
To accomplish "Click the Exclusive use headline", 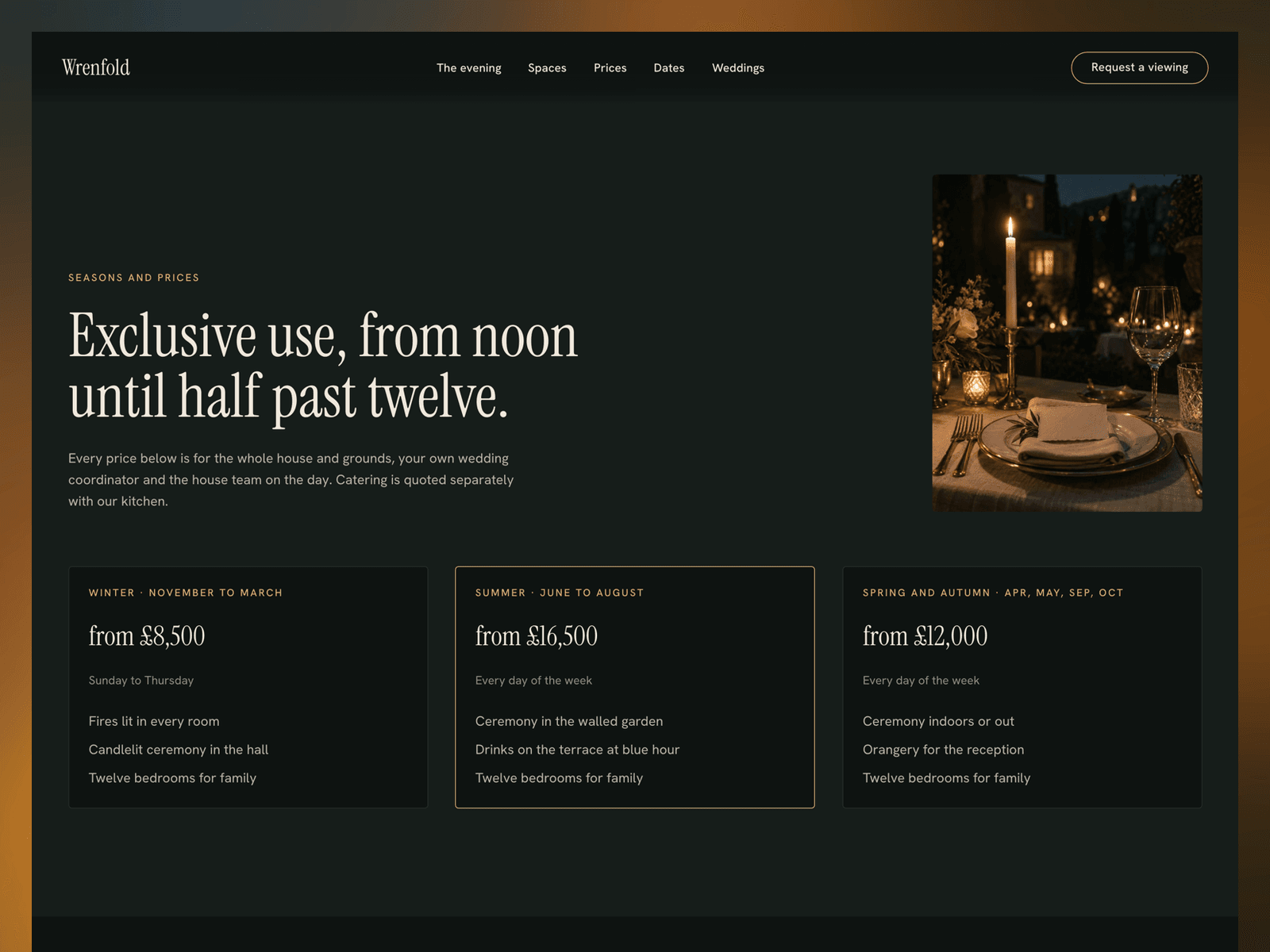I will point(323,366).
